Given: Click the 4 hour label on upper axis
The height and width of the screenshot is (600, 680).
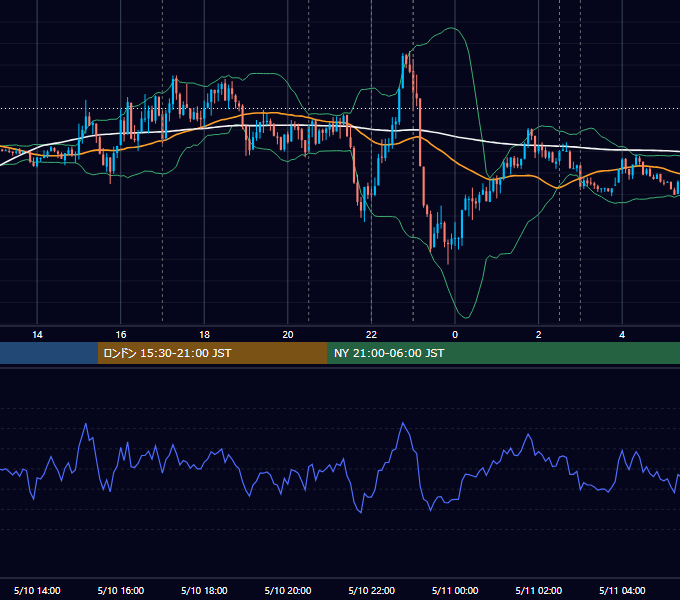Looking at the screenshot, I should [622, 335].
